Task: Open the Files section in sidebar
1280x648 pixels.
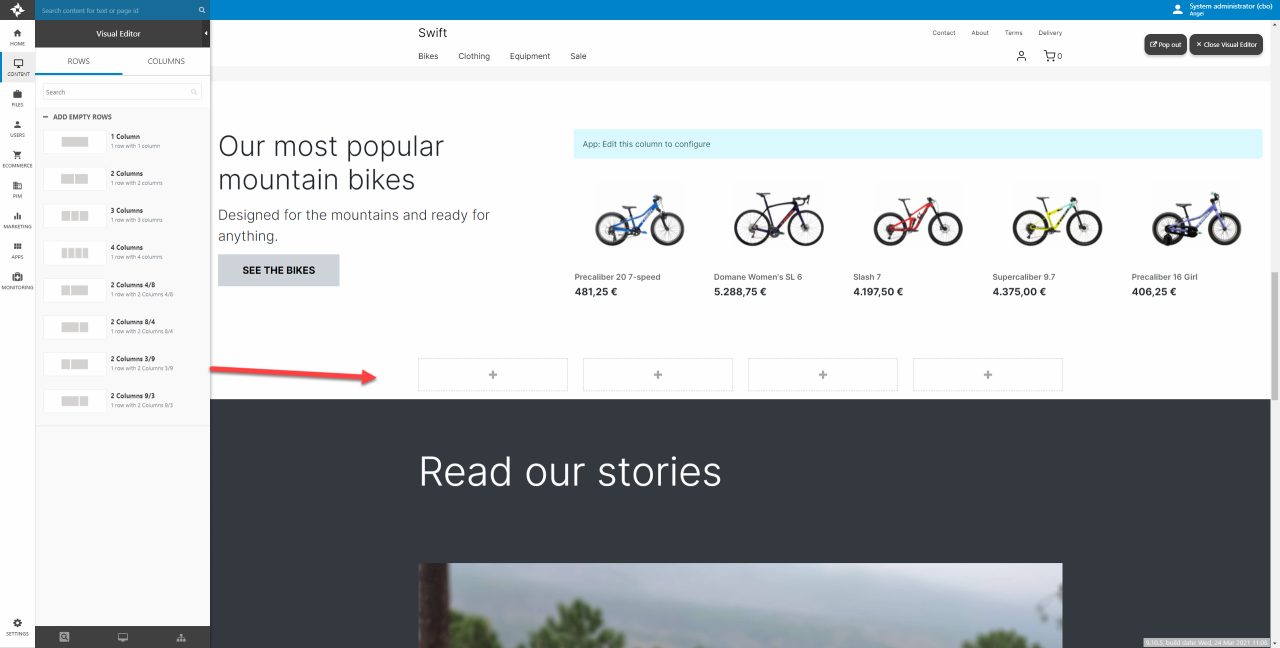Action: point(17,97)
